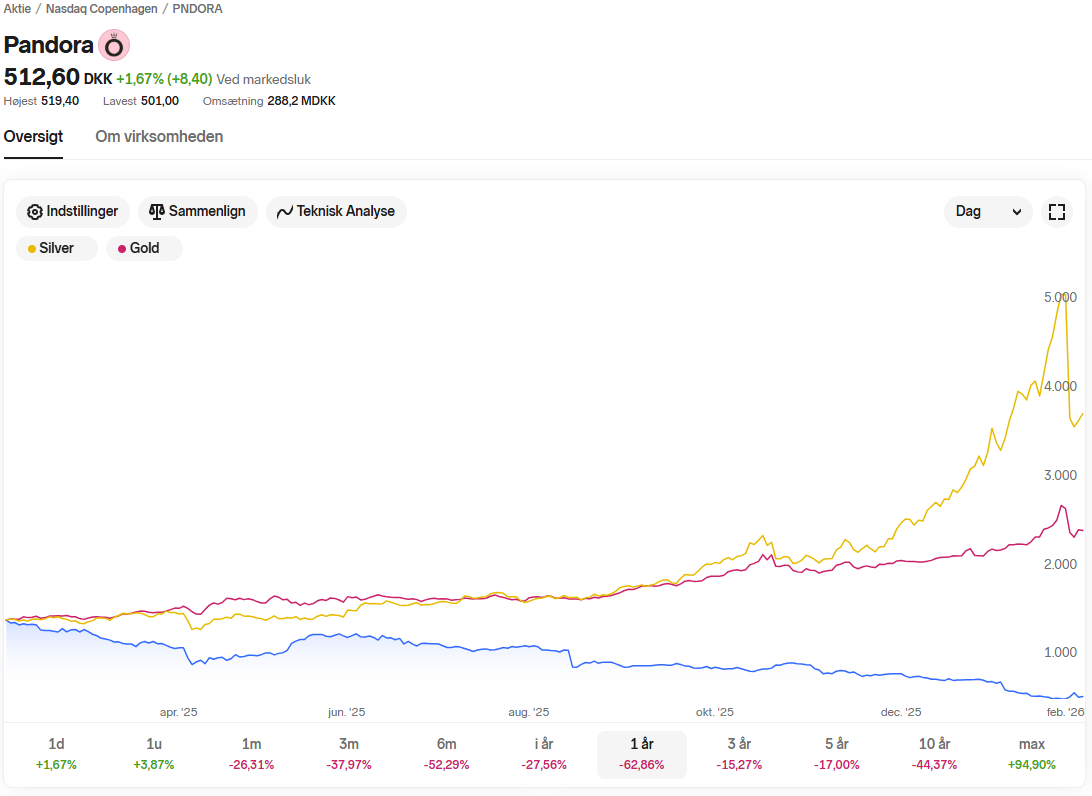
Task: Click the Pandora company name heading
Action: point(48,45)
